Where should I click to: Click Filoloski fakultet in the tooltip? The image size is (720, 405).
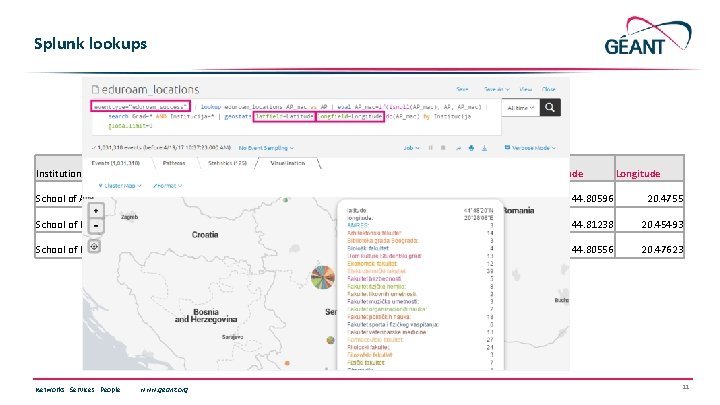pyautogui.click(x=369, y=348)
